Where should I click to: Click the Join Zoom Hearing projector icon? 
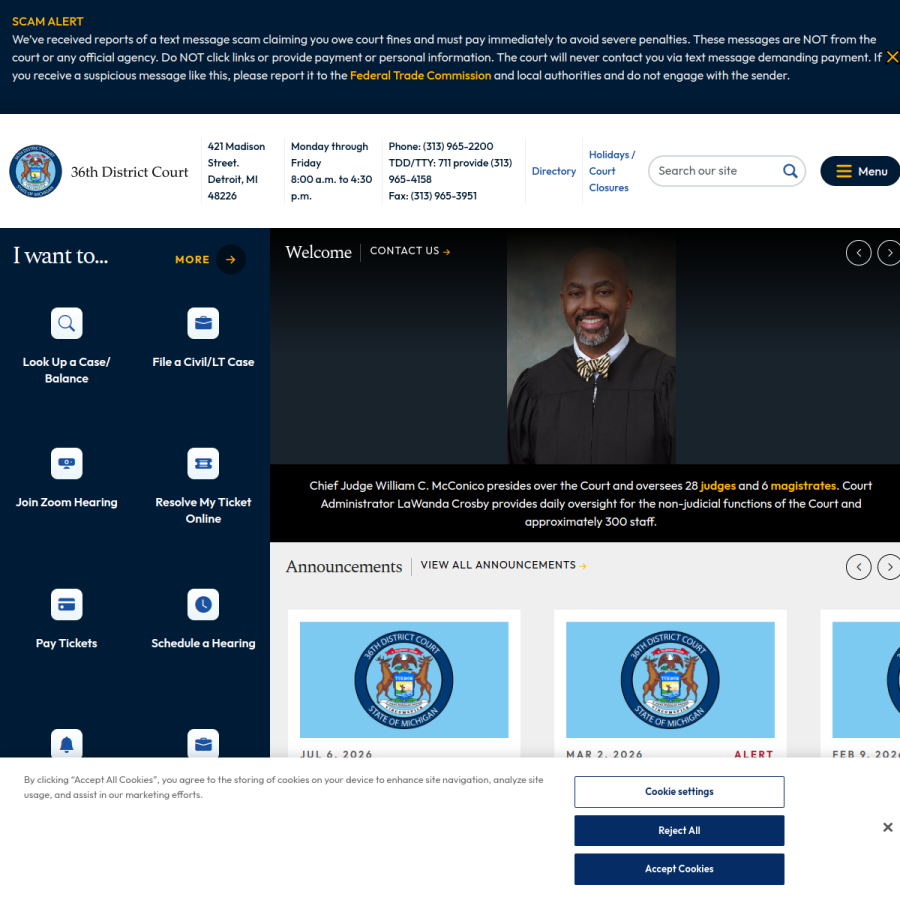(x=67, y=463)
